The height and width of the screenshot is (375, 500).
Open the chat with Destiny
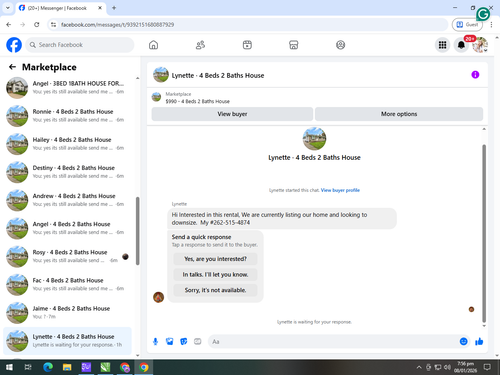67,172
